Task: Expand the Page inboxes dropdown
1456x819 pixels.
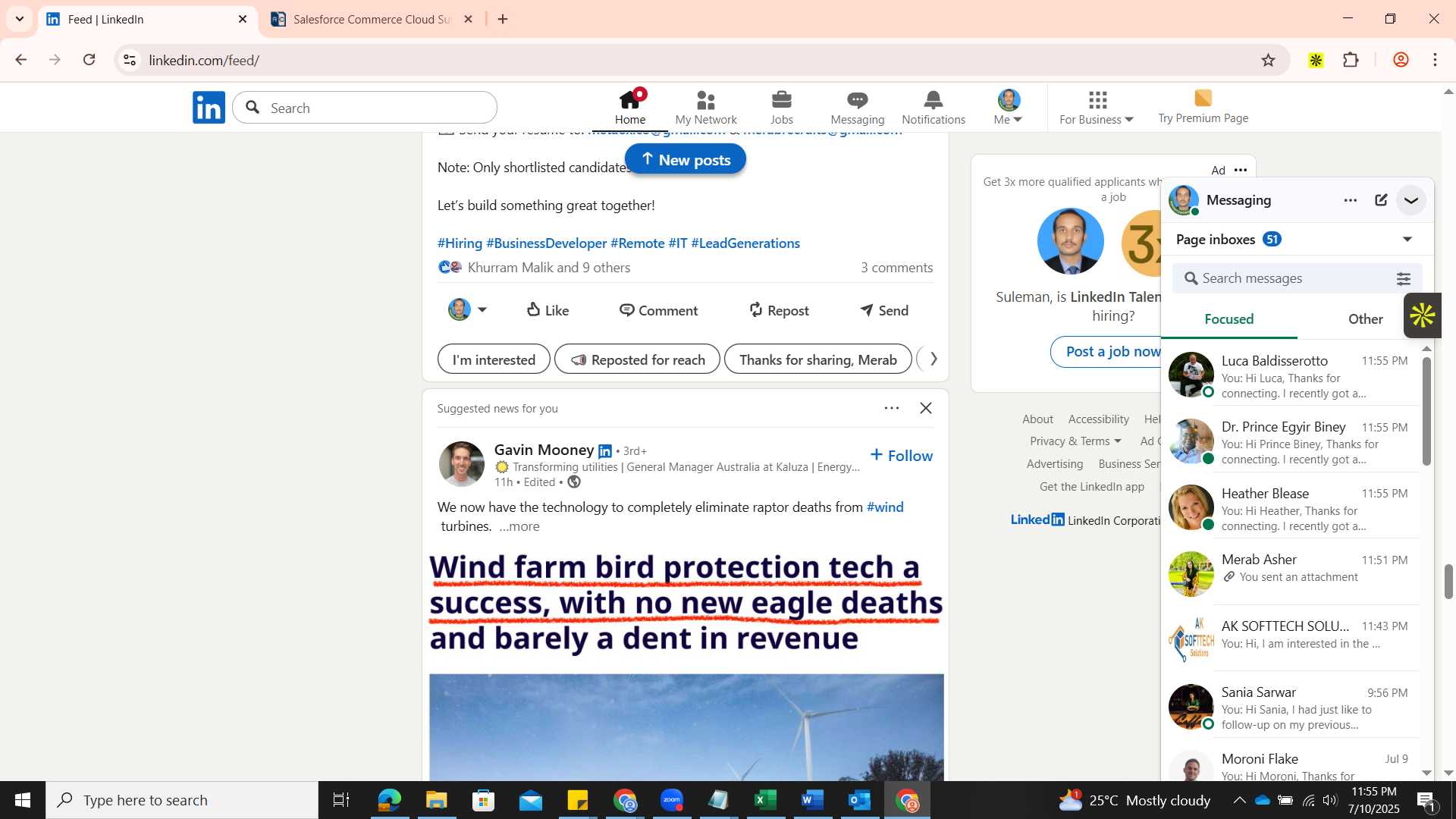Action: pos(1408,240)
